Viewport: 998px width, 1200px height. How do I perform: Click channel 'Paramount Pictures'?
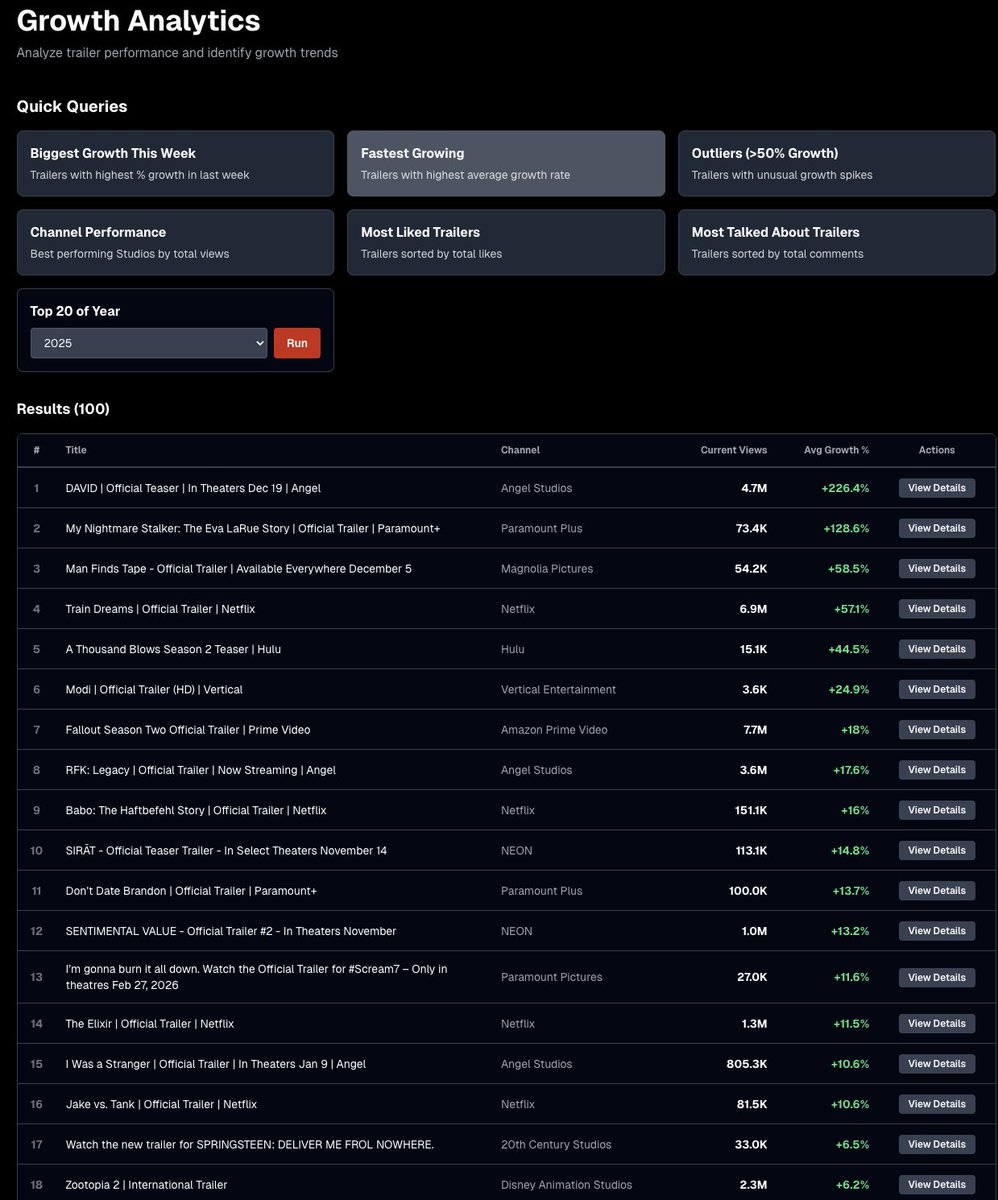552,977
